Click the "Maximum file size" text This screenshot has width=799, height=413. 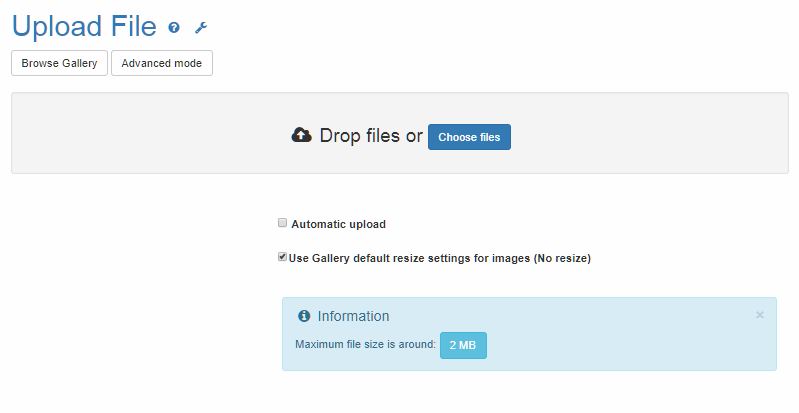coord(365,345)
